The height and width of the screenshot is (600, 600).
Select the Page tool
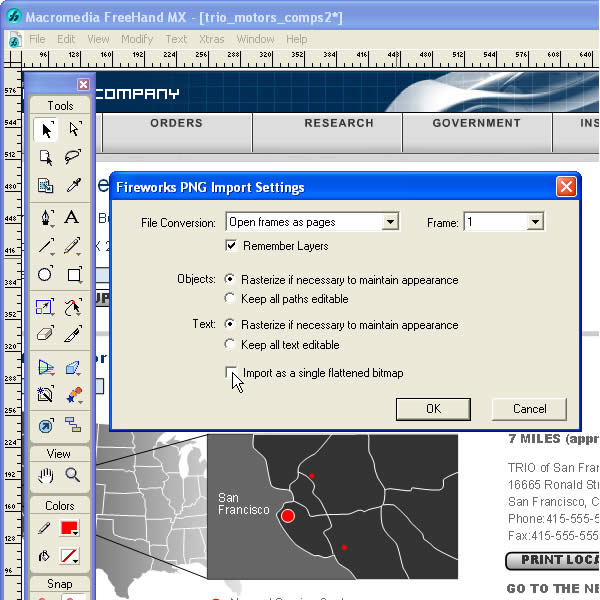click(x=46, y=157)
